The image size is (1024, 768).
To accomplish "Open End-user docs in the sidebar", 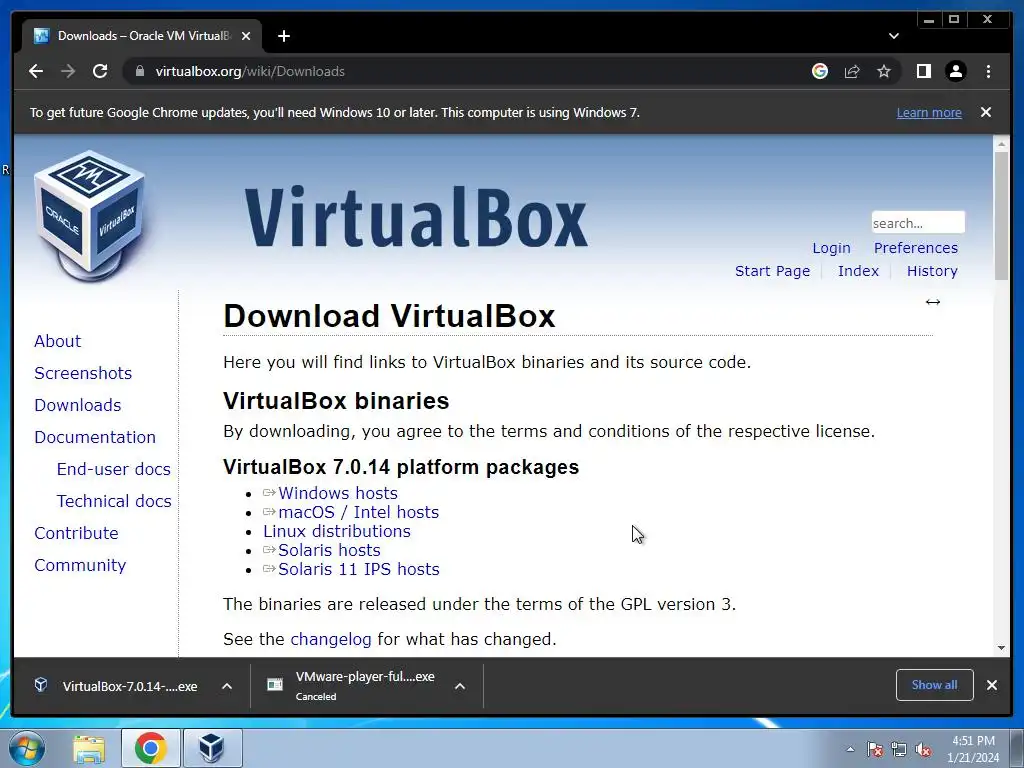I will coord(114,469).
